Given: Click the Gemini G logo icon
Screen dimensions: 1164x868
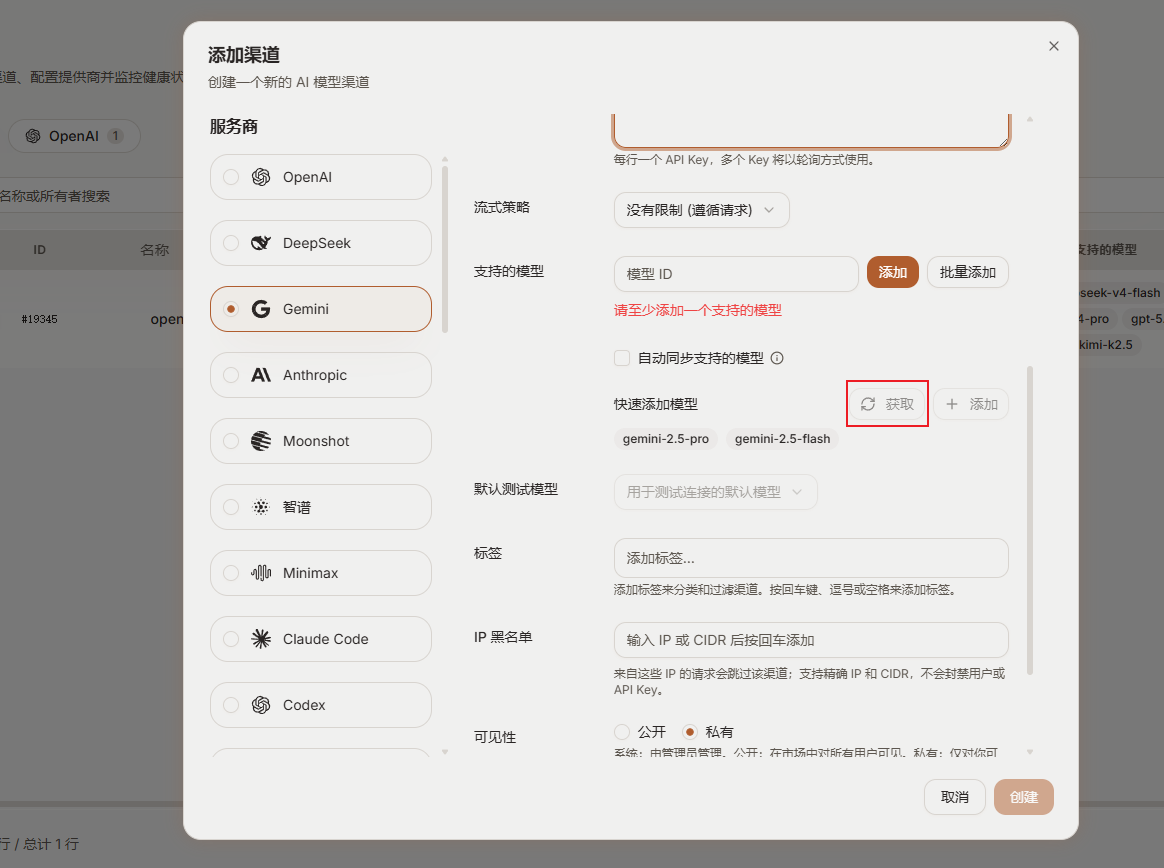Looking at the screenshot, I should 261,309.
